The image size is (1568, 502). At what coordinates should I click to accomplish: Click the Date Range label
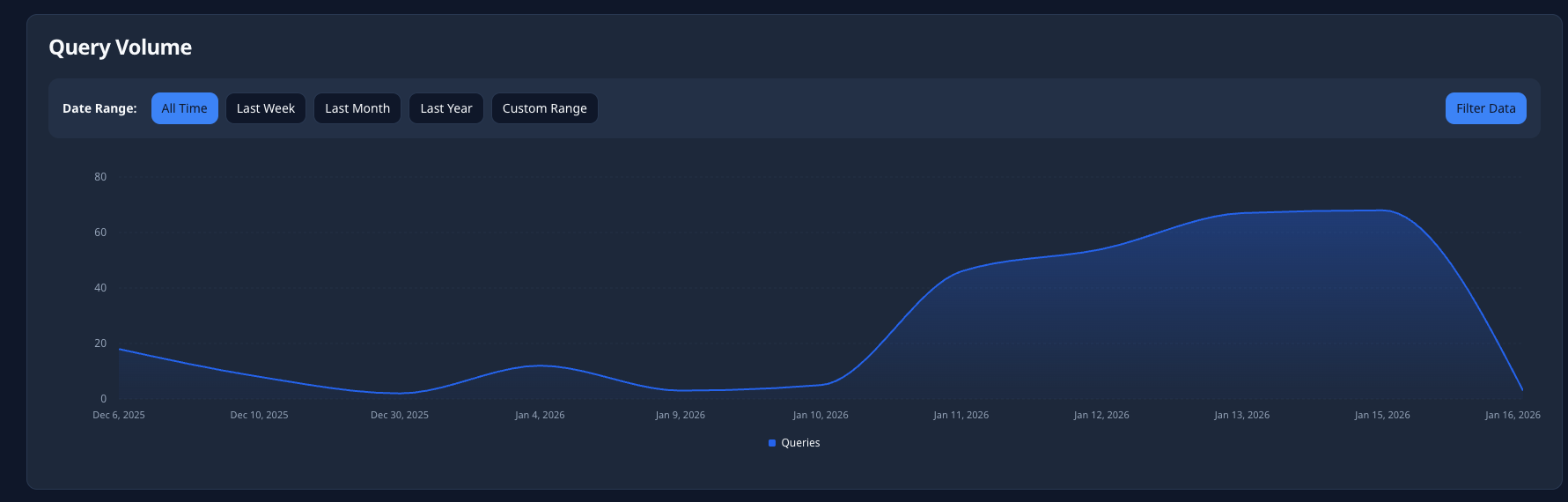[99, 108]
